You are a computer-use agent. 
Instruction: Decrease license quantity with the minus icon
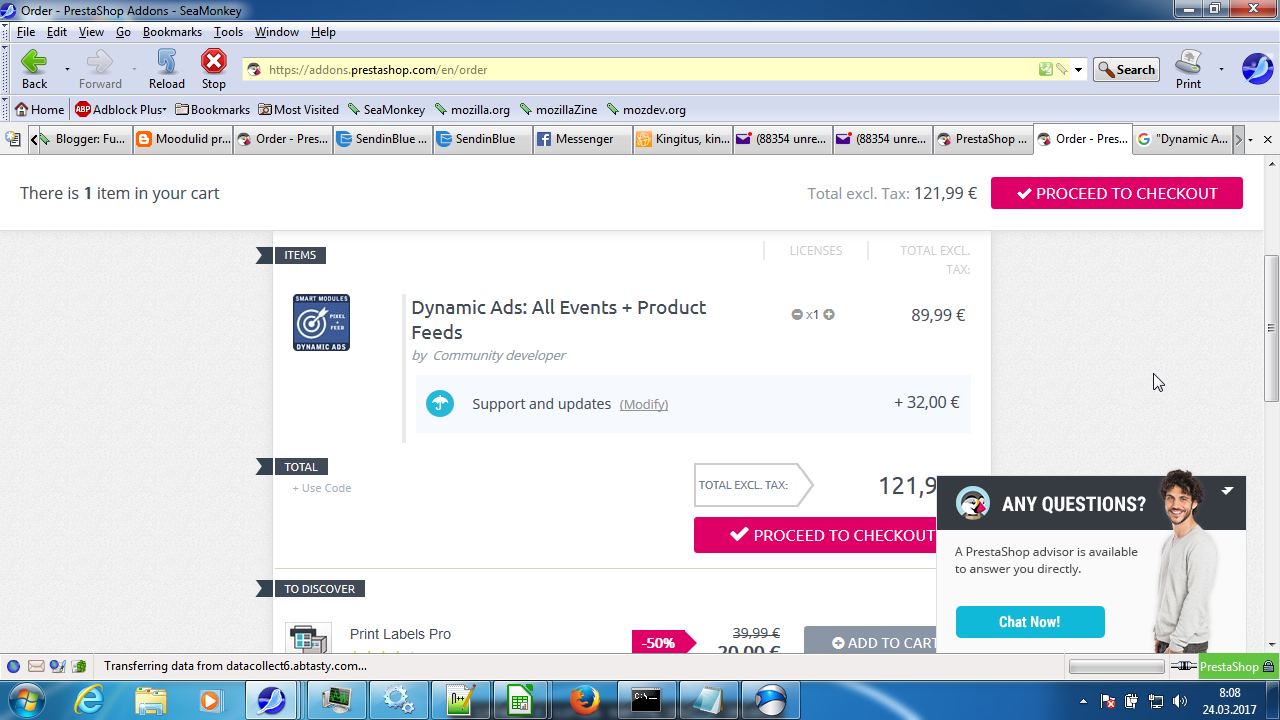pyautogui.click(x=797, y=315)
